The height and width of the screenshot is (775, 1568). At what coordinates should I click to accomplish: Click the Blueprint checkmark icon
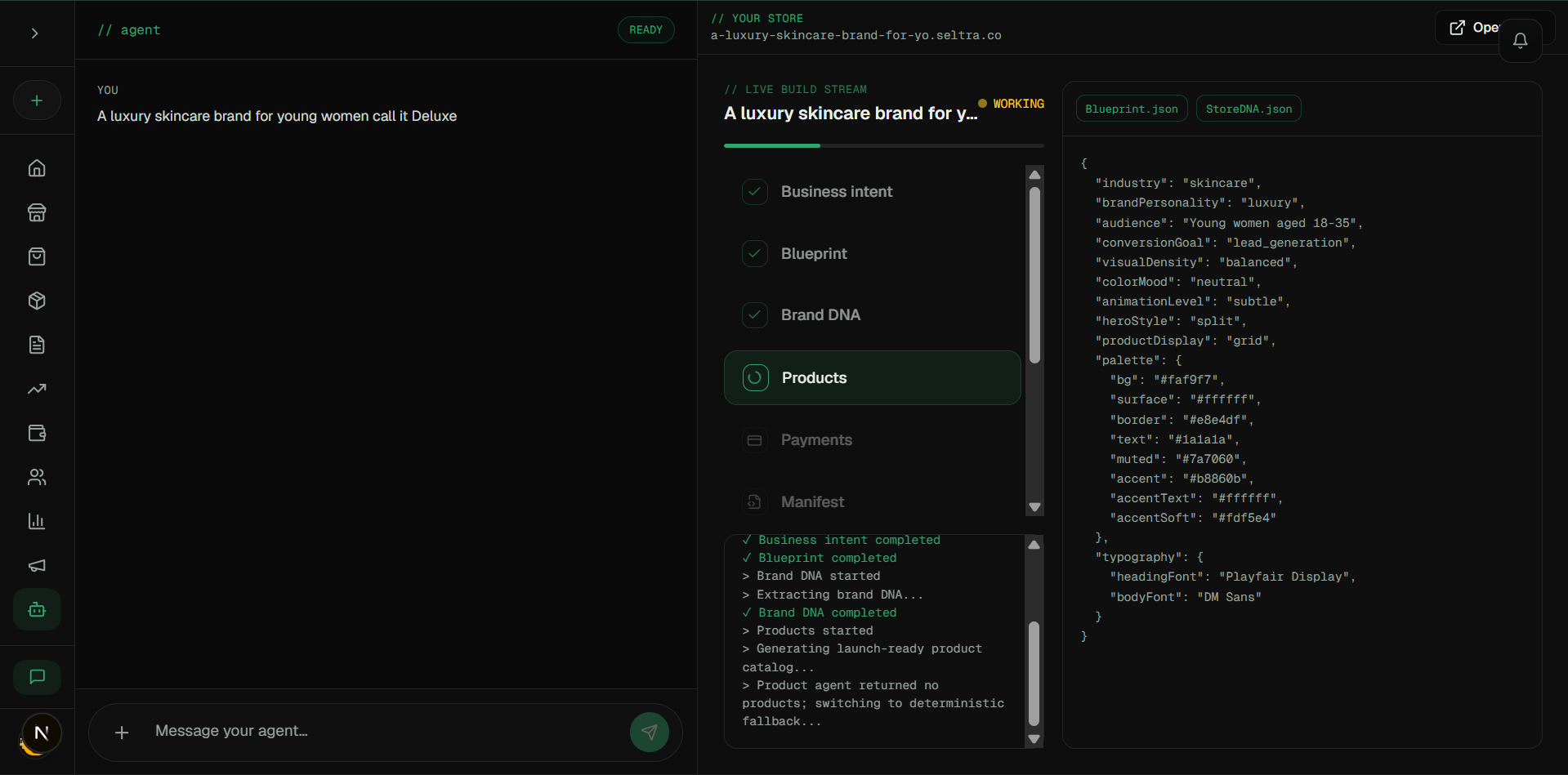[755, 254]
